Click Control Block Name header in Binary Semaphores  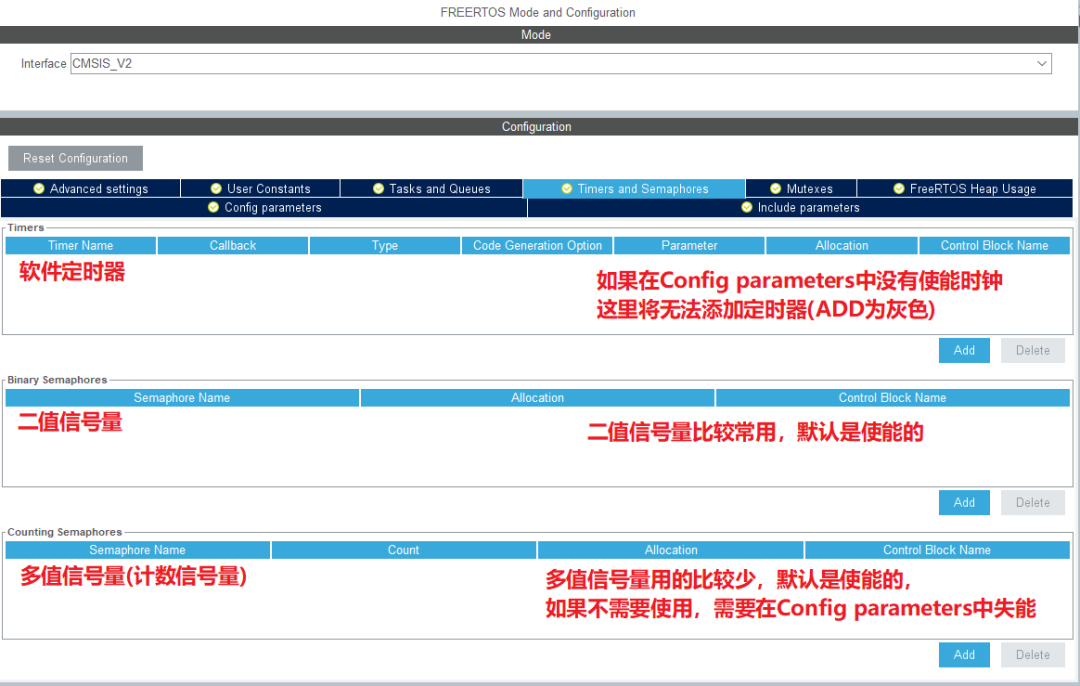coord(893,397)
